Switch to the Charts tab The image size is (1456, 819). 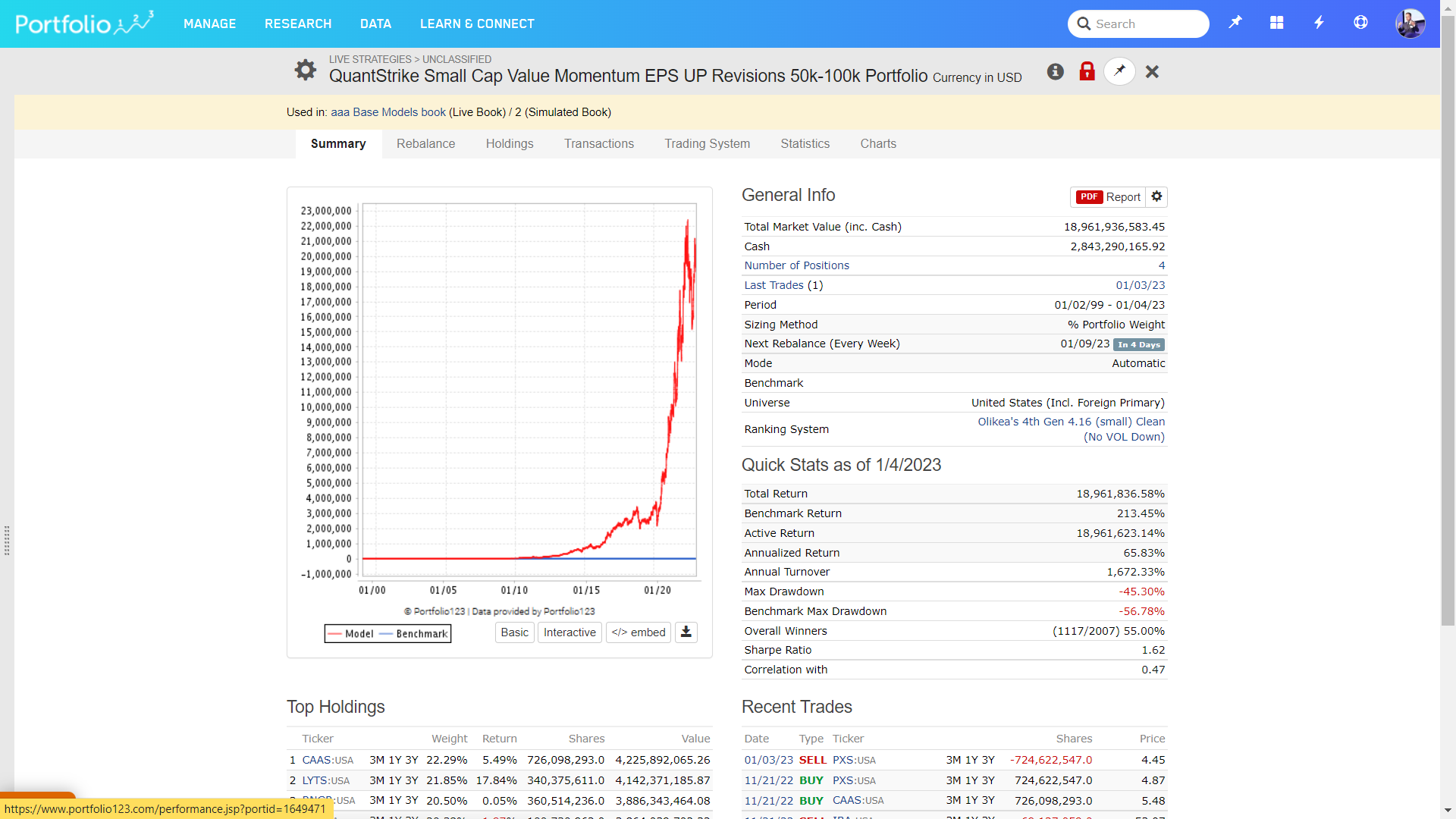[878, 143]
